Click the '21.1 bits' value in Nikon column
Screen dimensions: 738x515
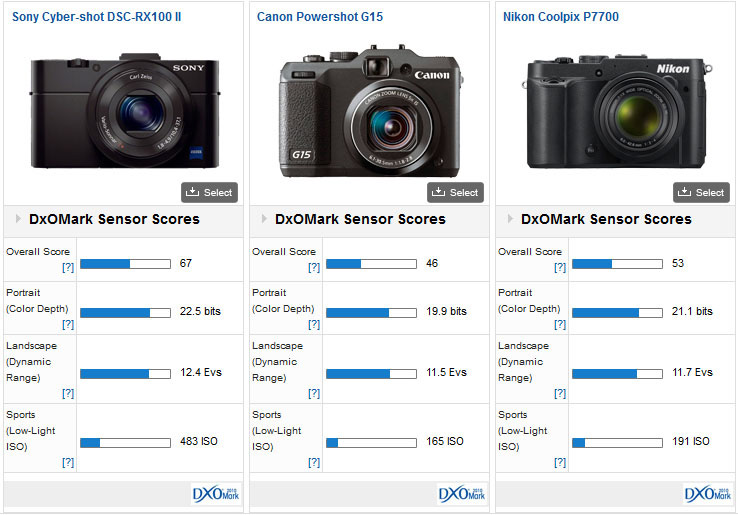(x=692, y=311)
